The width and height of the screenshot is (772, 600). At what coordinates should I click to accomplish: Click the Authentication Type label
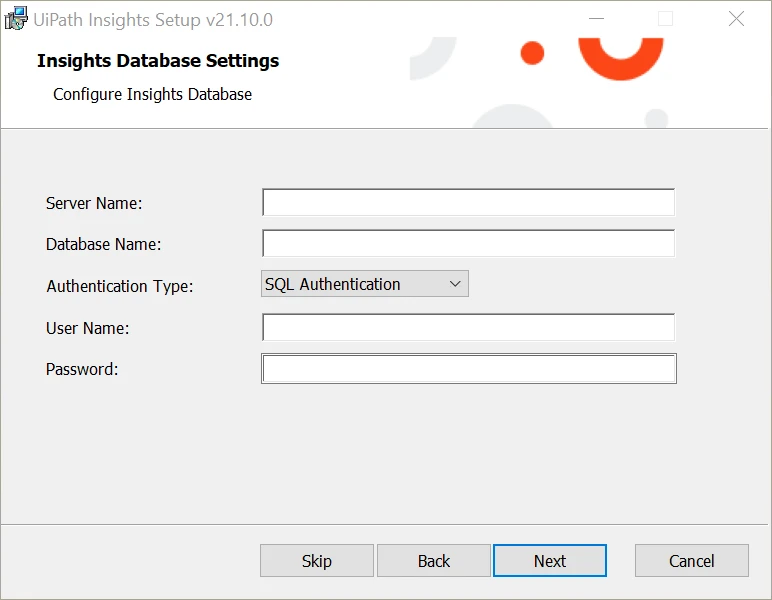(x=120, y=286)
